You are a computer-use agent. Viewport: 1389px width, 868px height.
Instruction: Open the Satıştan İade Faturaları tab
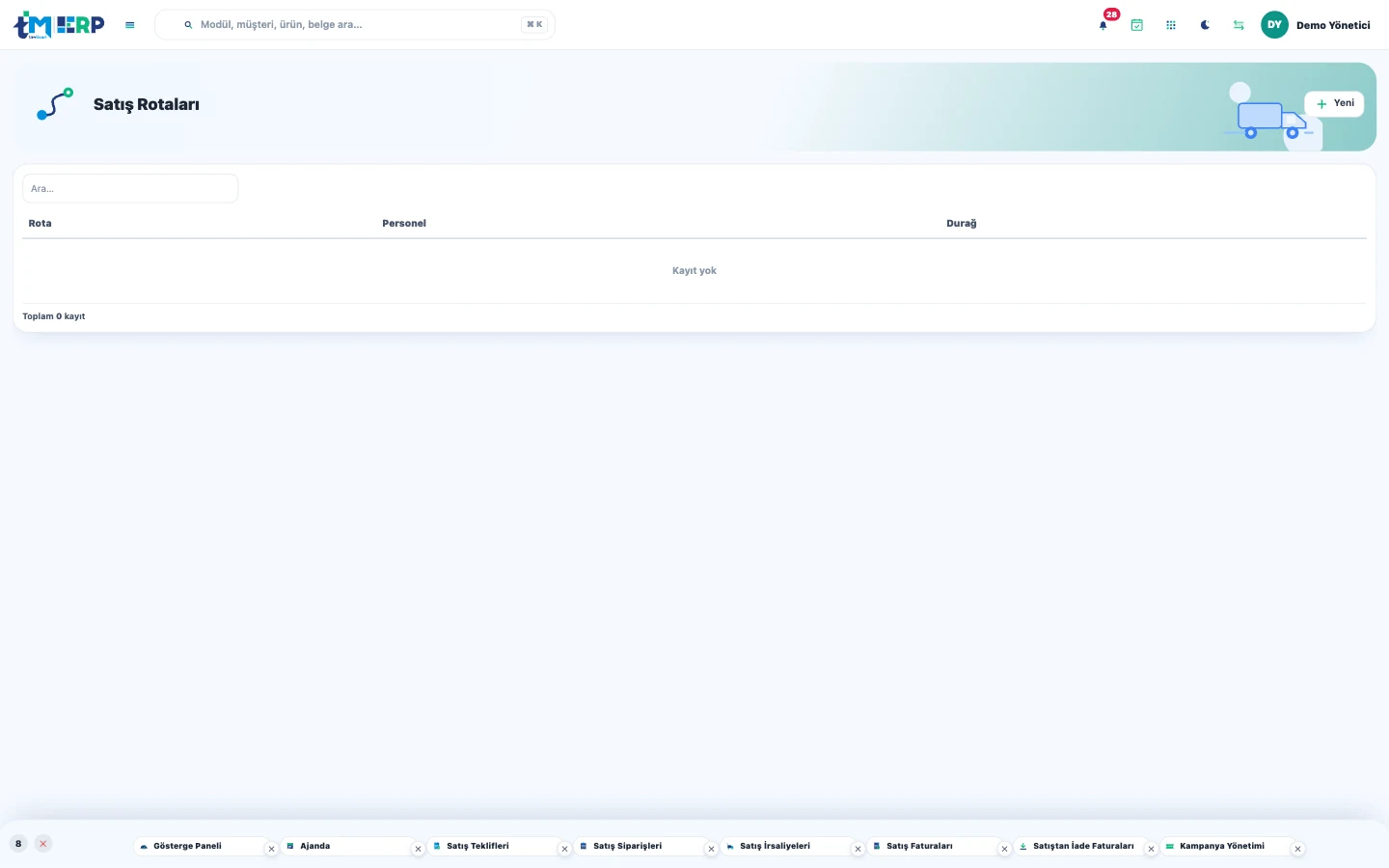[1079, 846]
